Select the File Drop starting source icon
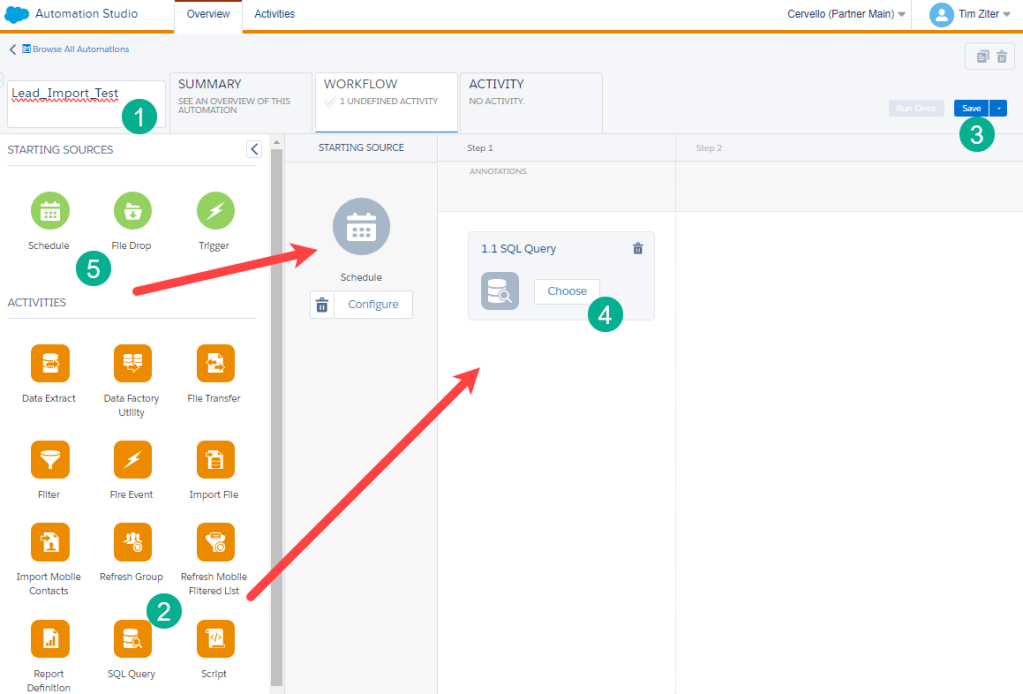Image resolution: width=1023 pixels, height=694 pixels. [x=131, y=211]
